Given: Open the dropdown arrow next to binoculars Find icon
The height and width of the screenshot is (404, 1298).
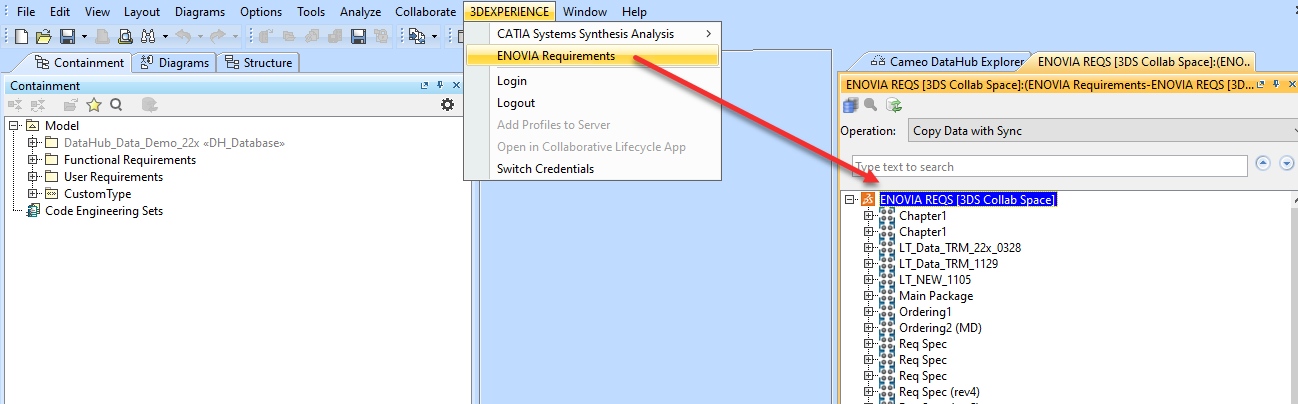Looking at the screenshot, I should tap(165, 37).
